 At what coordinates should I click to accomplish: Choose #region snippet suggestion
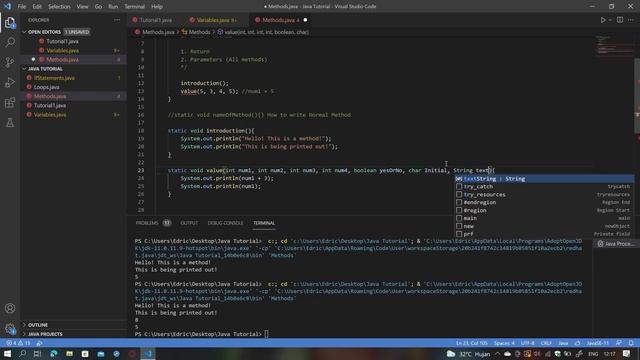tap(544, 210)
